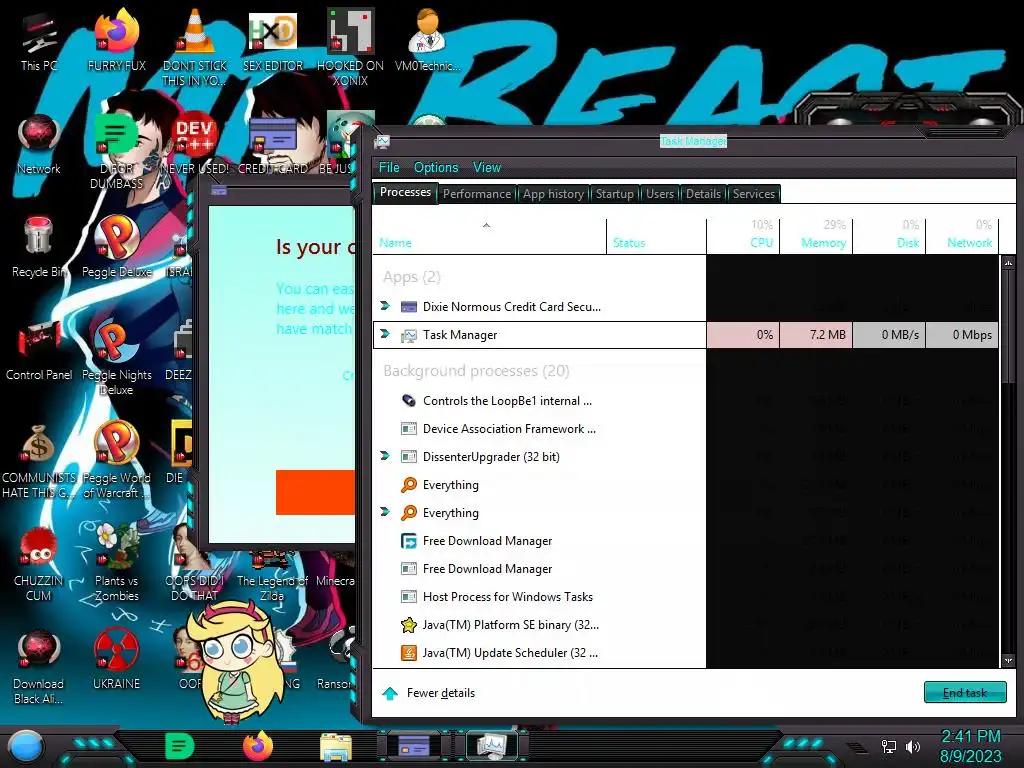Open the HOOKED ON XONIX shortcut
The width and height of the screenshot is (1024, 768).
(x=350, y=48)
